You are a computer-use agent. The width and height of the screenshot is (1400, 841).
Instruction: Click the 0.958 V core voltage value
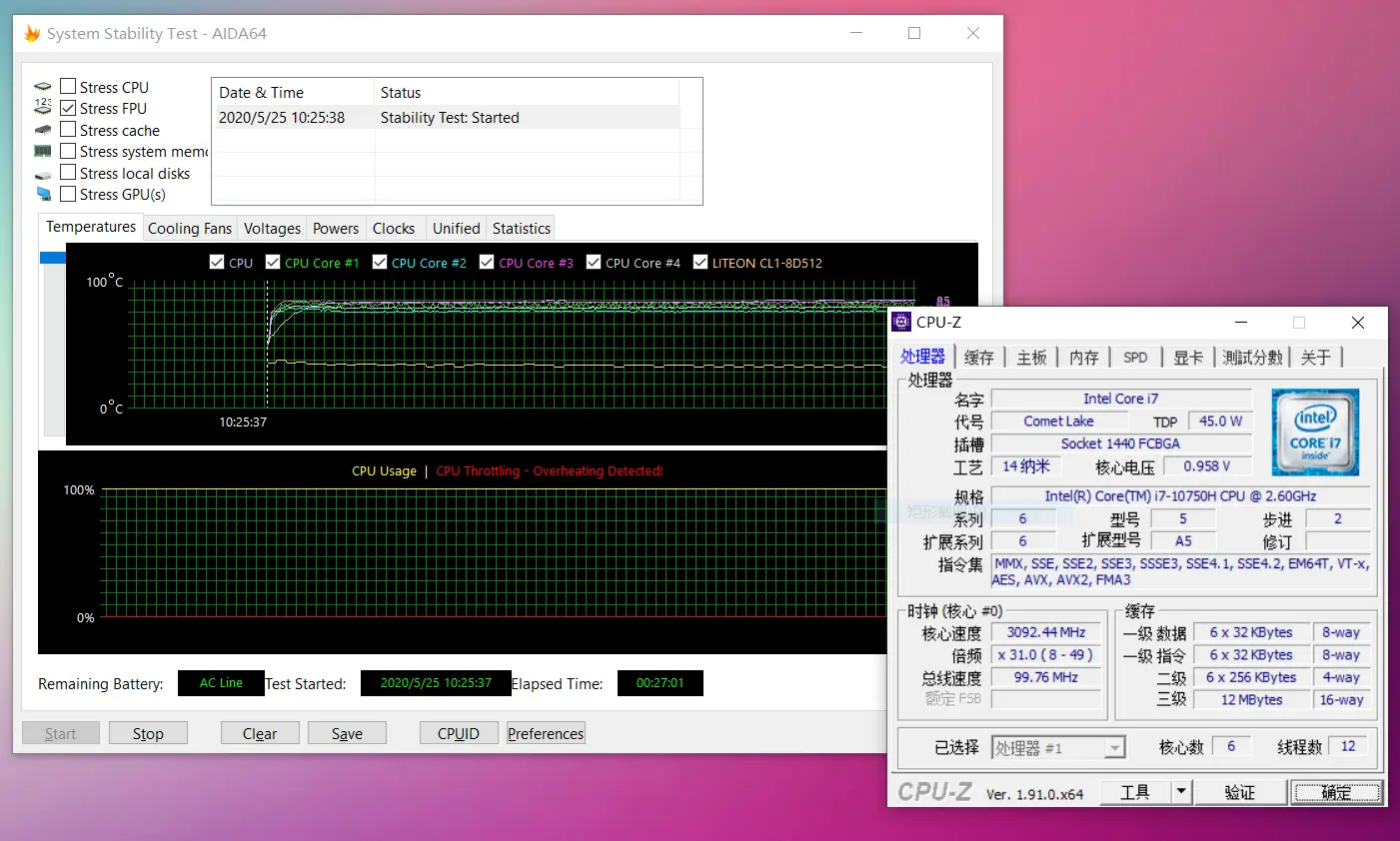click(1206, 466)
